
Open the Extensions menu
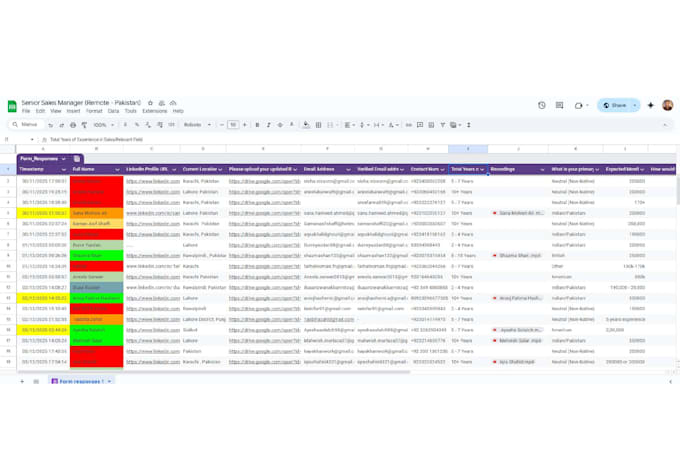[x=155, y=111]
